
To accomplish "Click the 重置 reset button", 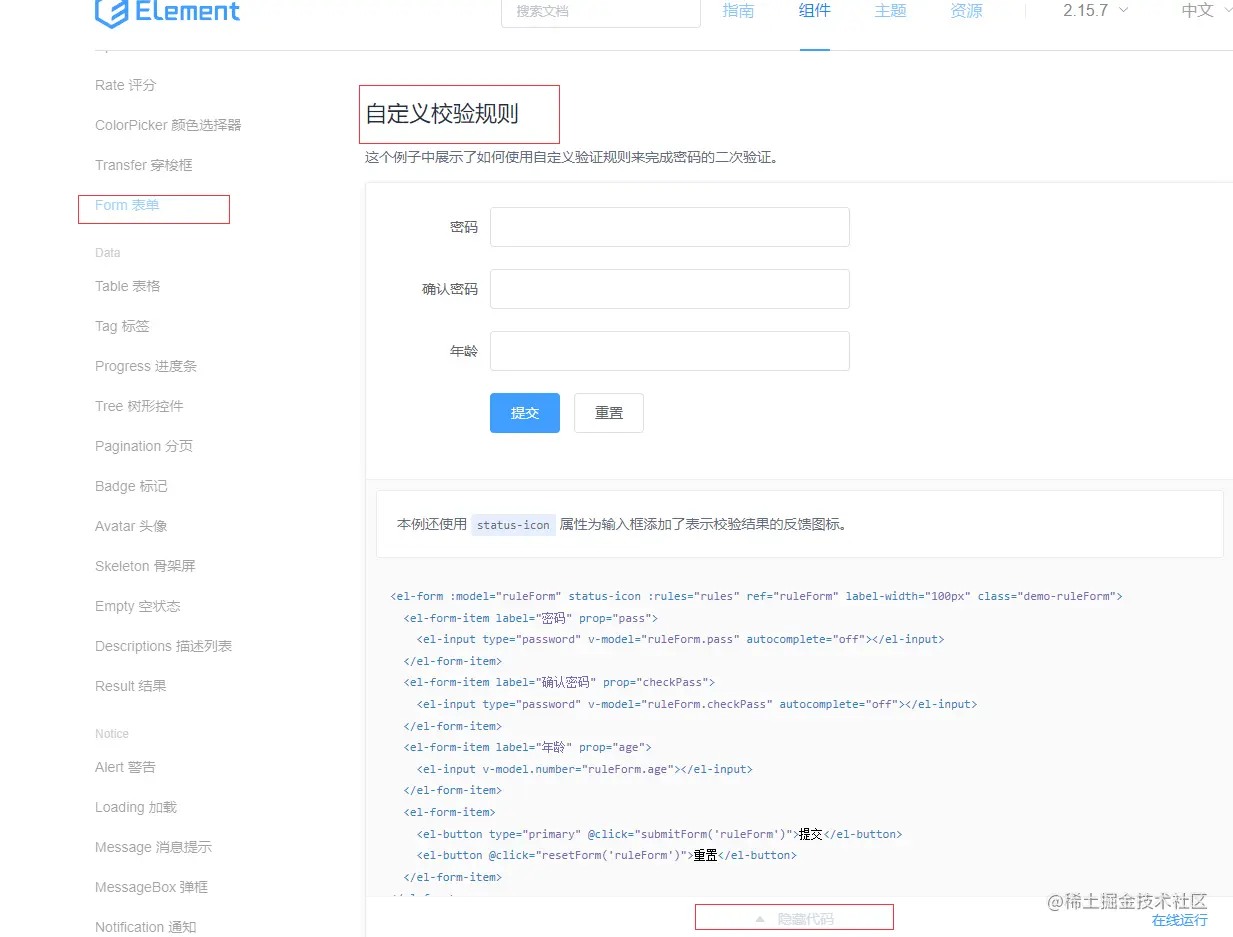I will click(609, 413).
